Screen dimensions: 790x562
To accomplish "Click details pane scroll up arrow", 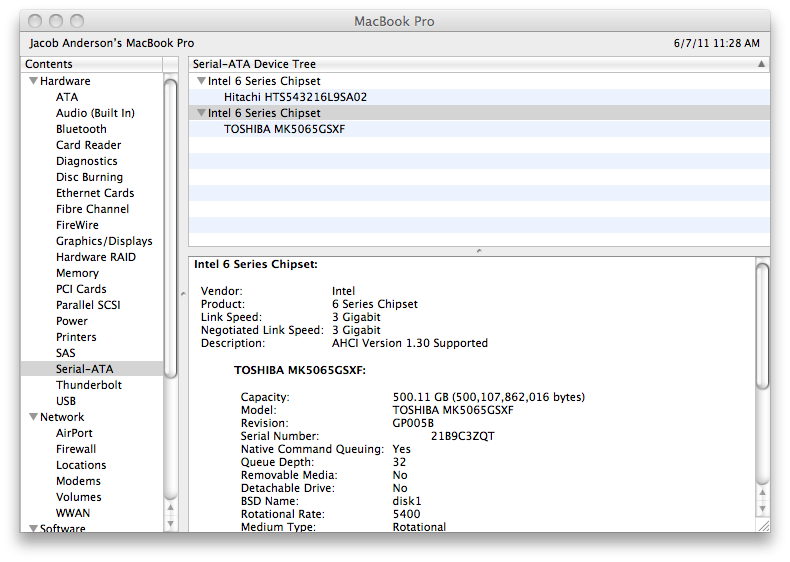I will point(763,492).
